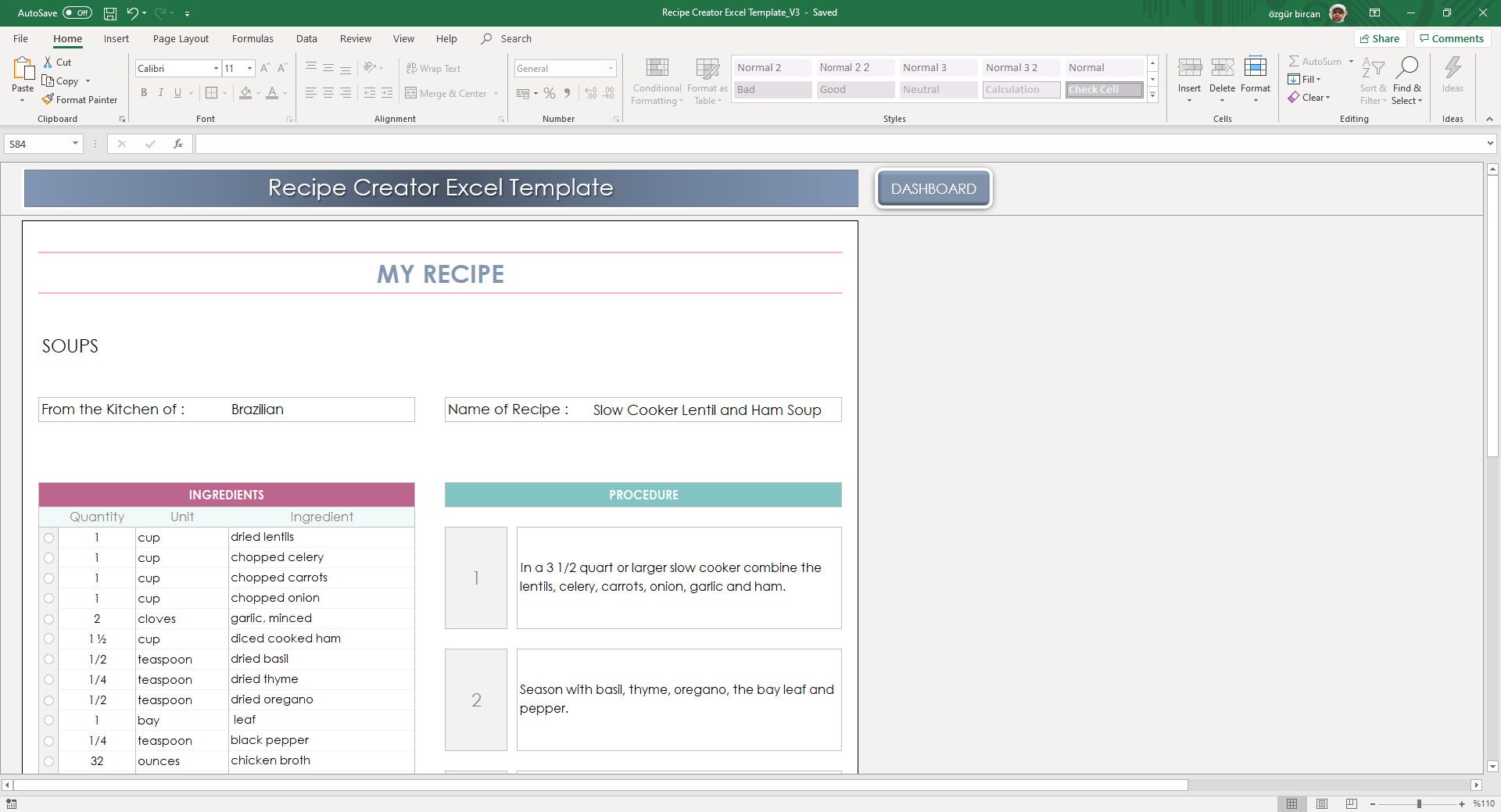Viewport: 1501px width, 812px height.
Task: Click the Share button
Action: pyautogui.click(x=1380, y=38)
